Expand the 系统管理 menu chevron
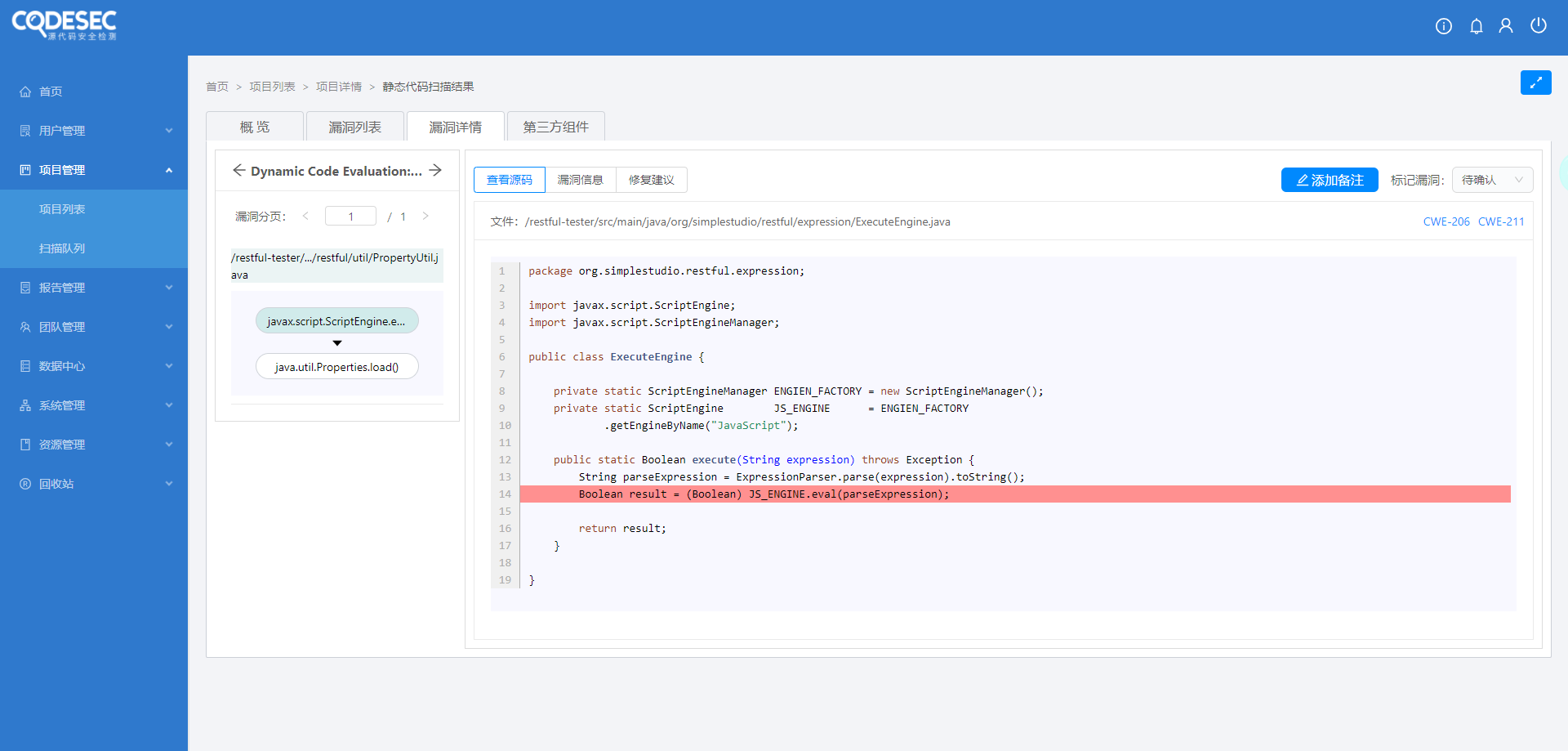1568x751 pixels. (x=169, y=405)
